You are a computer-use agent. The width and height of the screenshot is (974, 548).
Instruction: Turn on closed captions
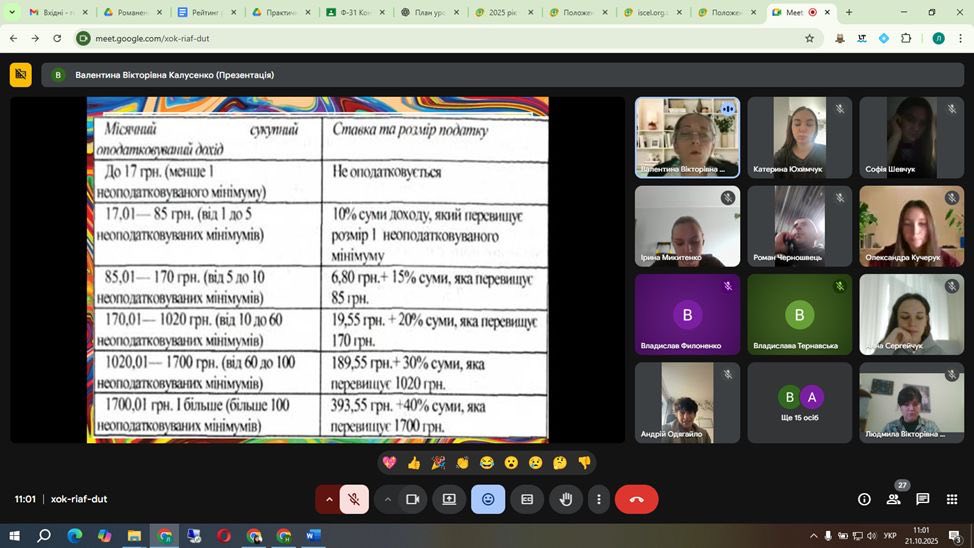(527, 499)
